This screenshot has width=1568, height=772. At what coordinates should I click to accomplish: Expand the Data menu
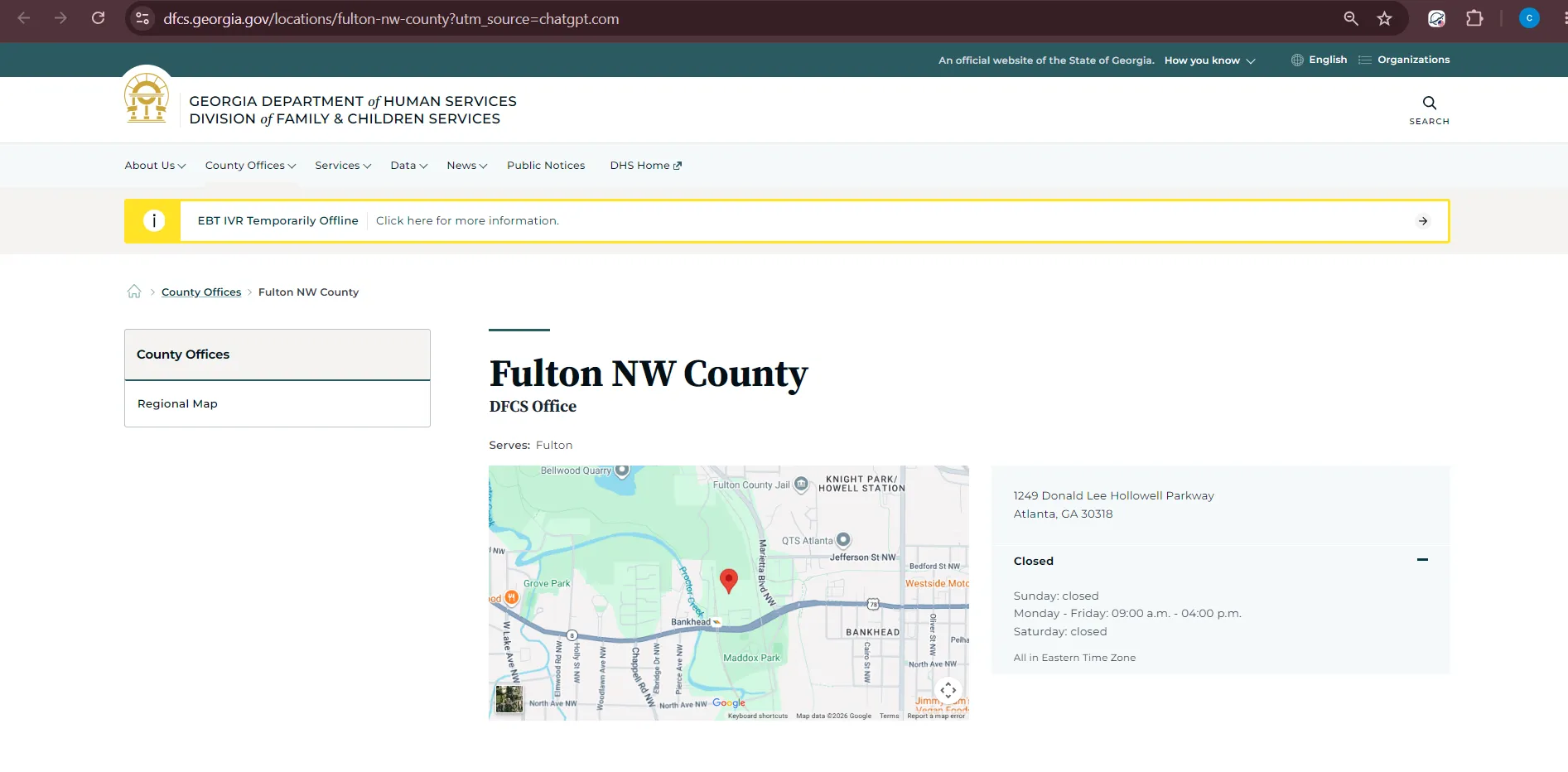coord(409,166)
